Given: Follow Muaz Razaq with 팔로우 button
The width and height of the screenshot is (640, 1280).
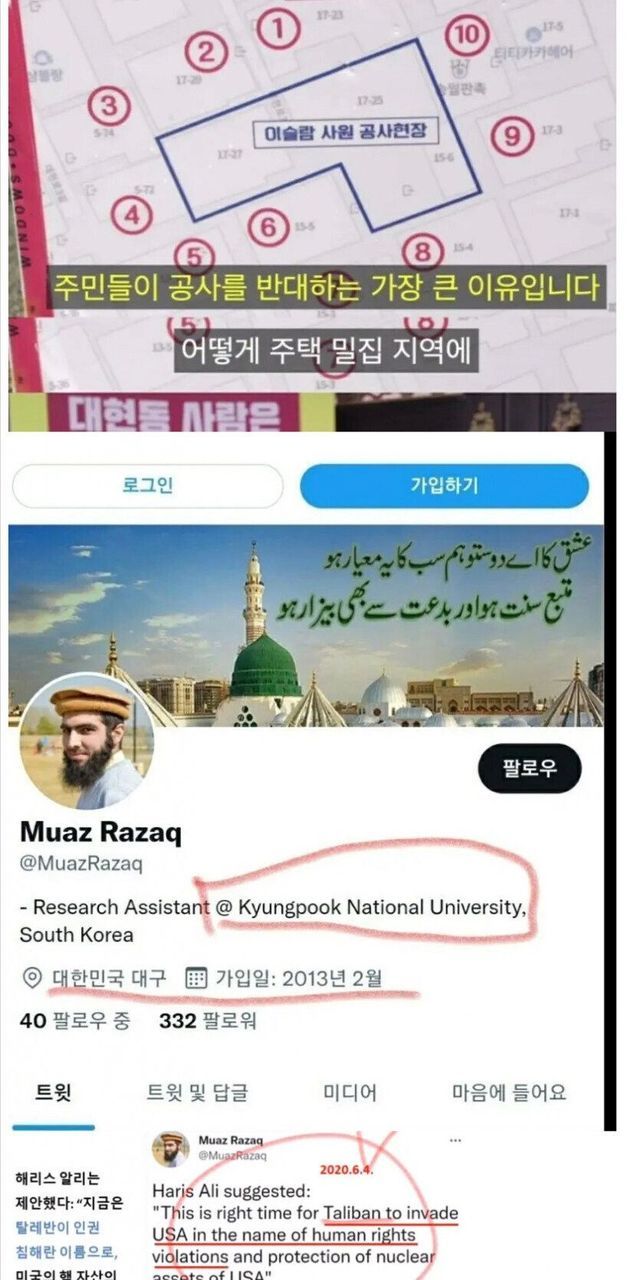Looking at the screenshot, I should 529,768.
